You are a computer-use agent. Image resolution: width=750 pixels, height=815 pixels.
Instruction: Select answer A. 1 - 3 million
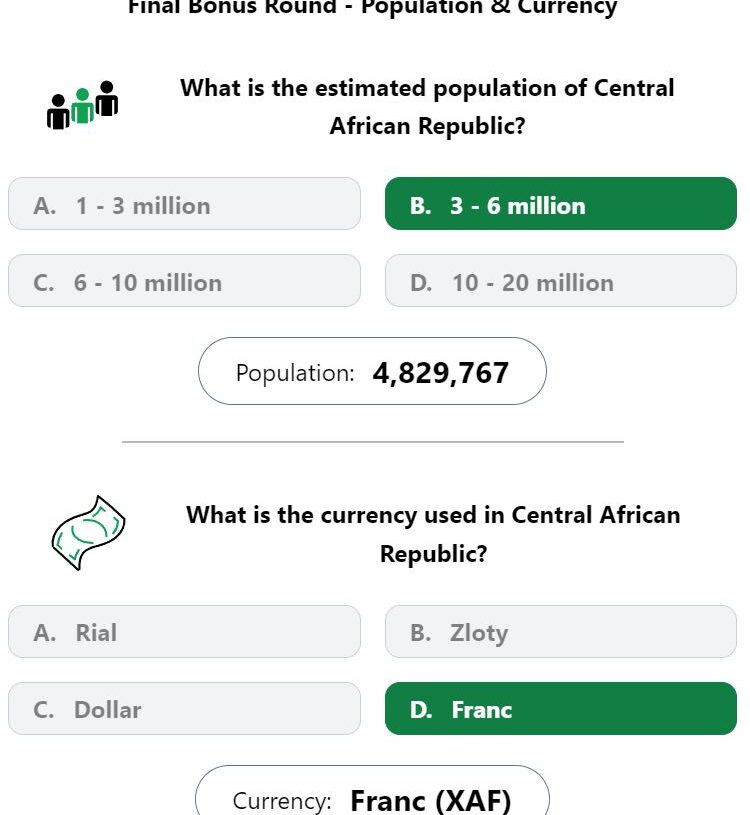pos(185,204)
